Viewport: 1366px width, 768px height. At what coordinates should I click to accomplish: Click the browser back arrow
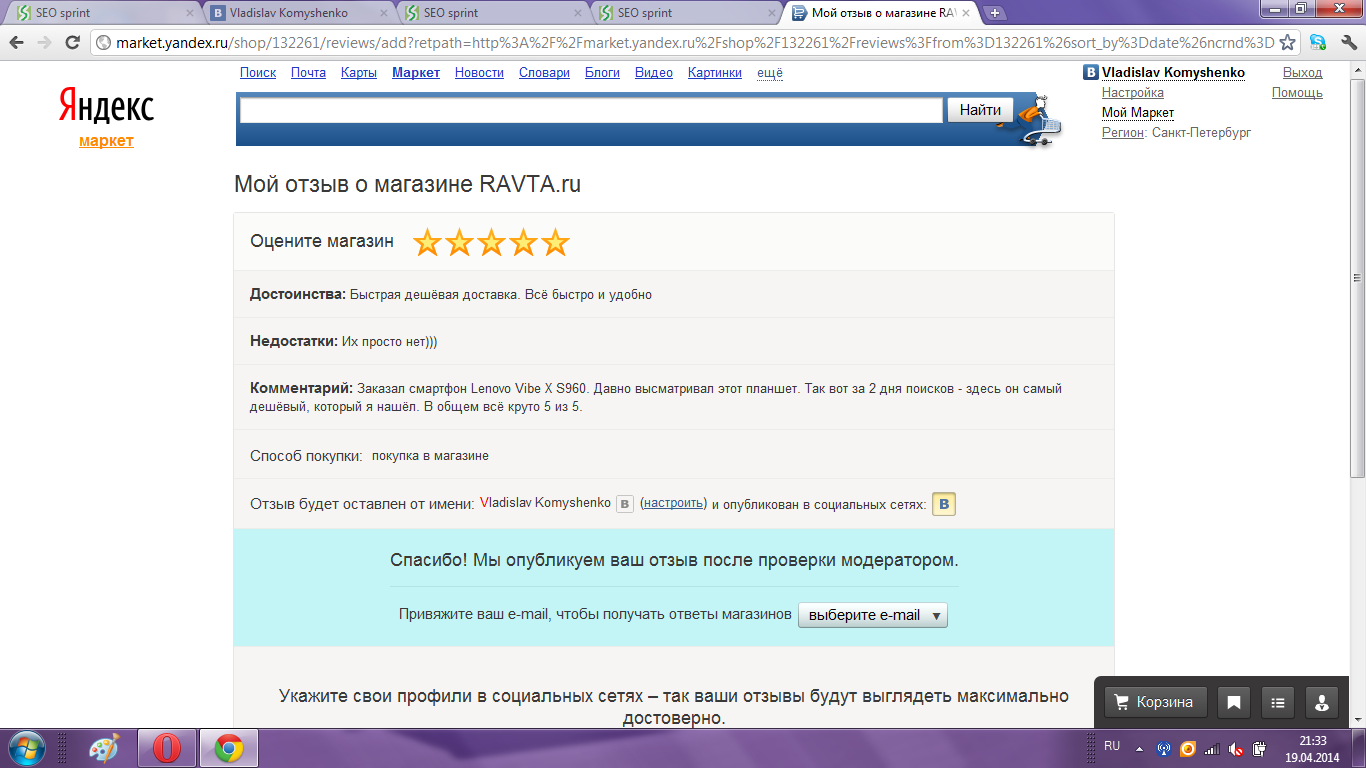pos(17,43)
